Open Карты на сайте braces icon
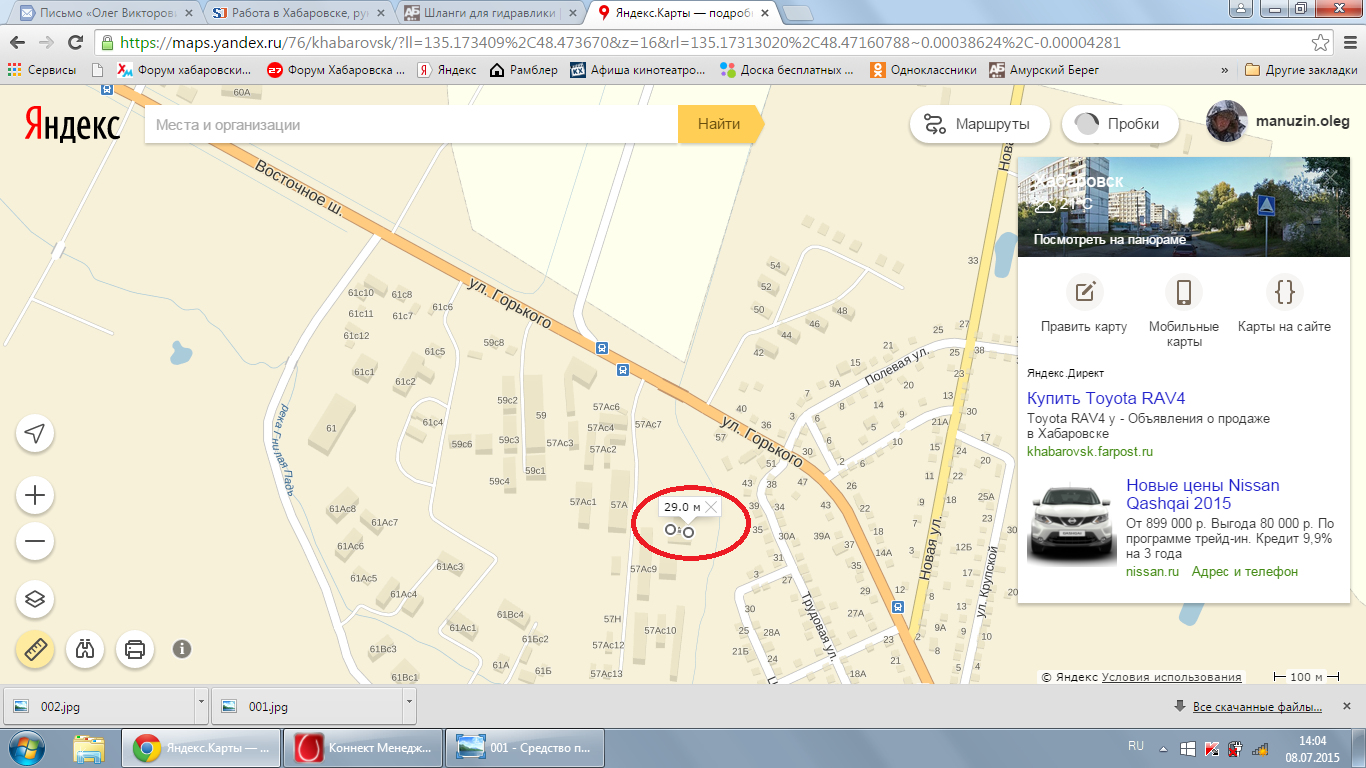 tap(1284, 292)
